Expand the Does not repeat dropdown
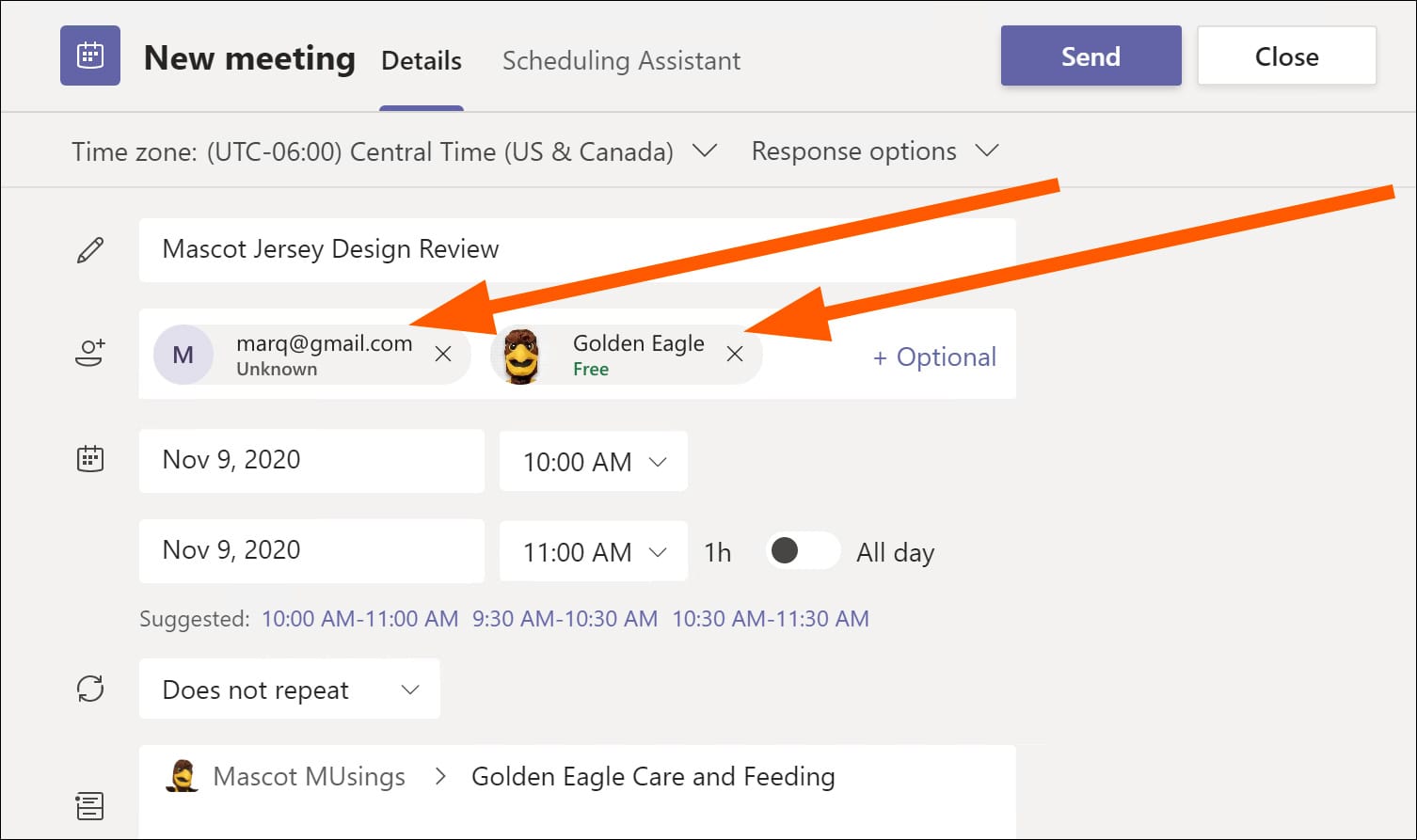The height and width of the screenshot is (840, 1417). pos(290,689)
